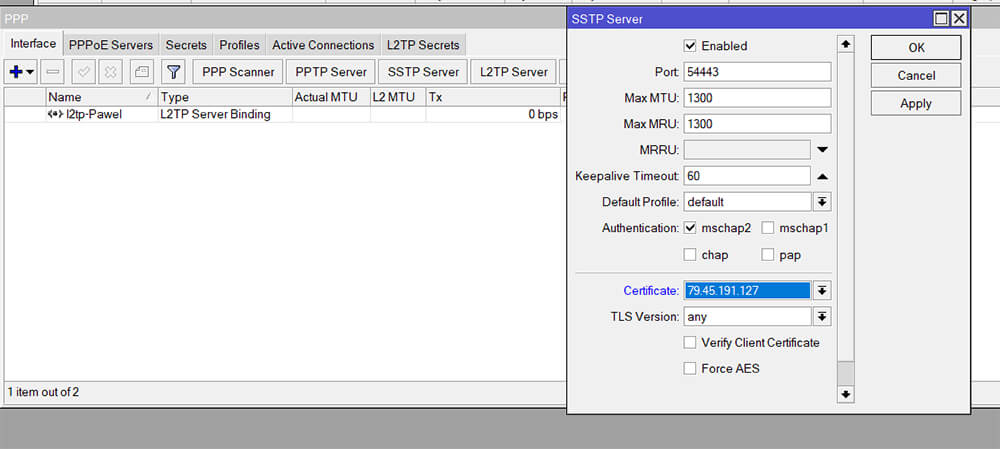Click the 0 bps Tx value
Image resolution: width=1000 pixels, height=449 pixels.
click(543, 115)
